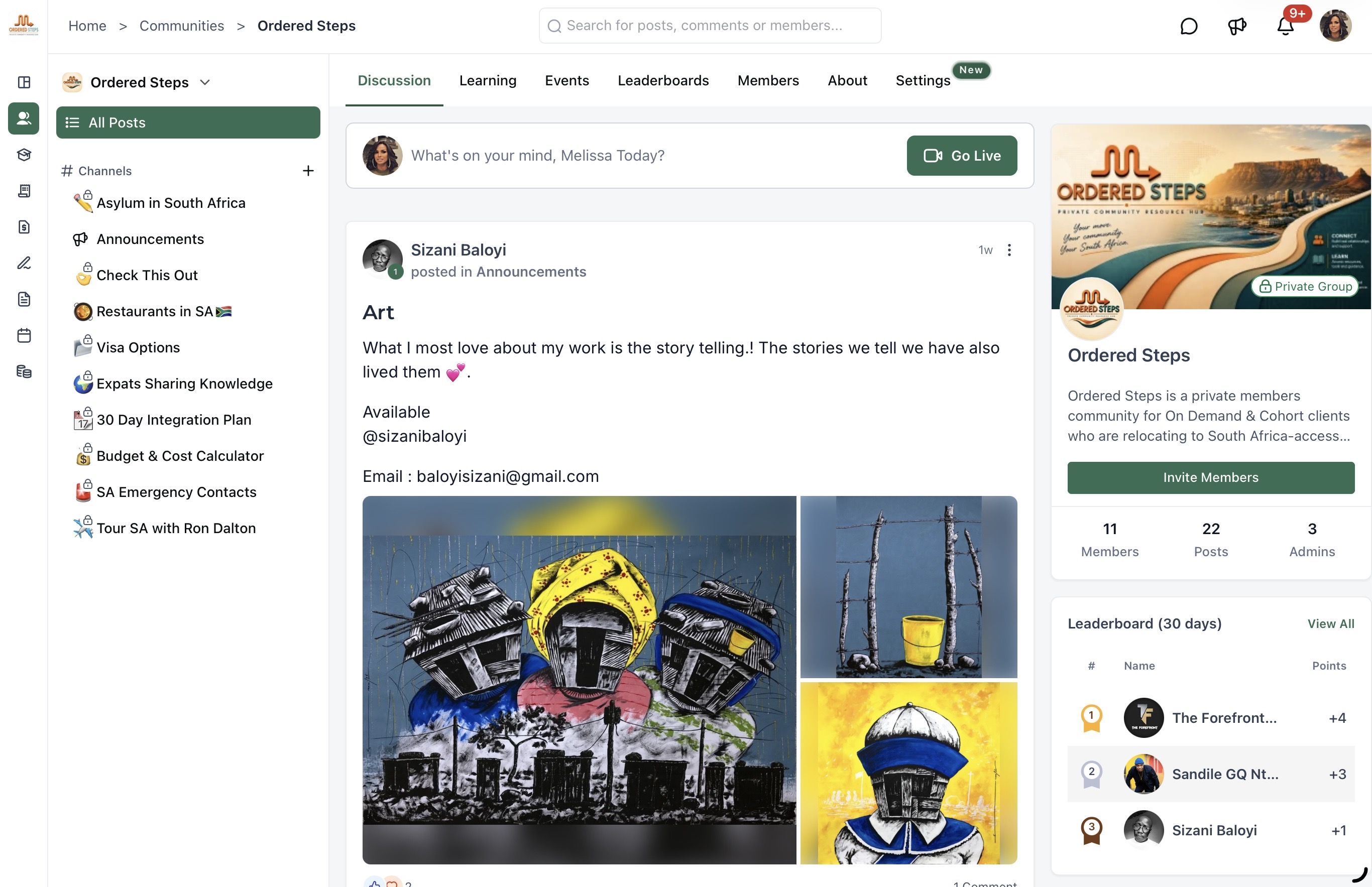The image size is (1372, 887).
Task: Select the All Posts button
Action: (188, 122)
